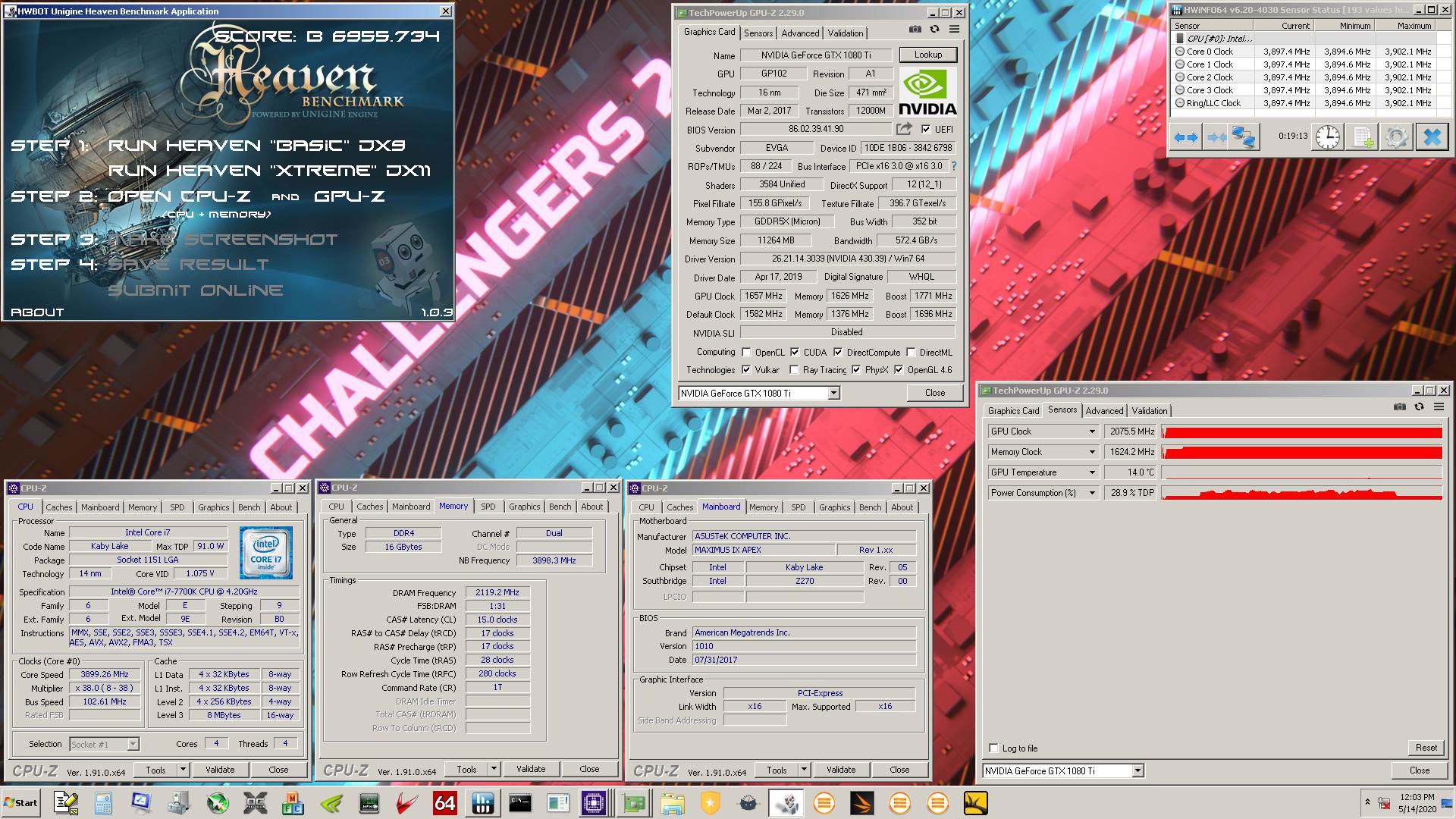The height and width of the screenshot is (819, 1456).
Task: Click bus interface question mark in GPU-Z
Action: pyautogui.click(x=953, y=166)
